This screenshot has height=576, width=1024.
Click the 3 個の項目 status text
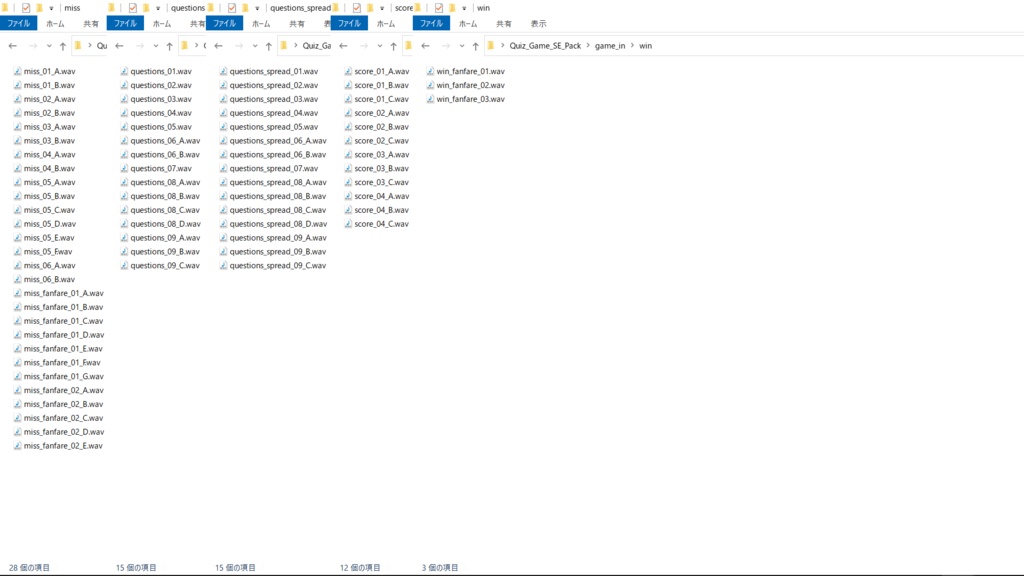[440, 568]
